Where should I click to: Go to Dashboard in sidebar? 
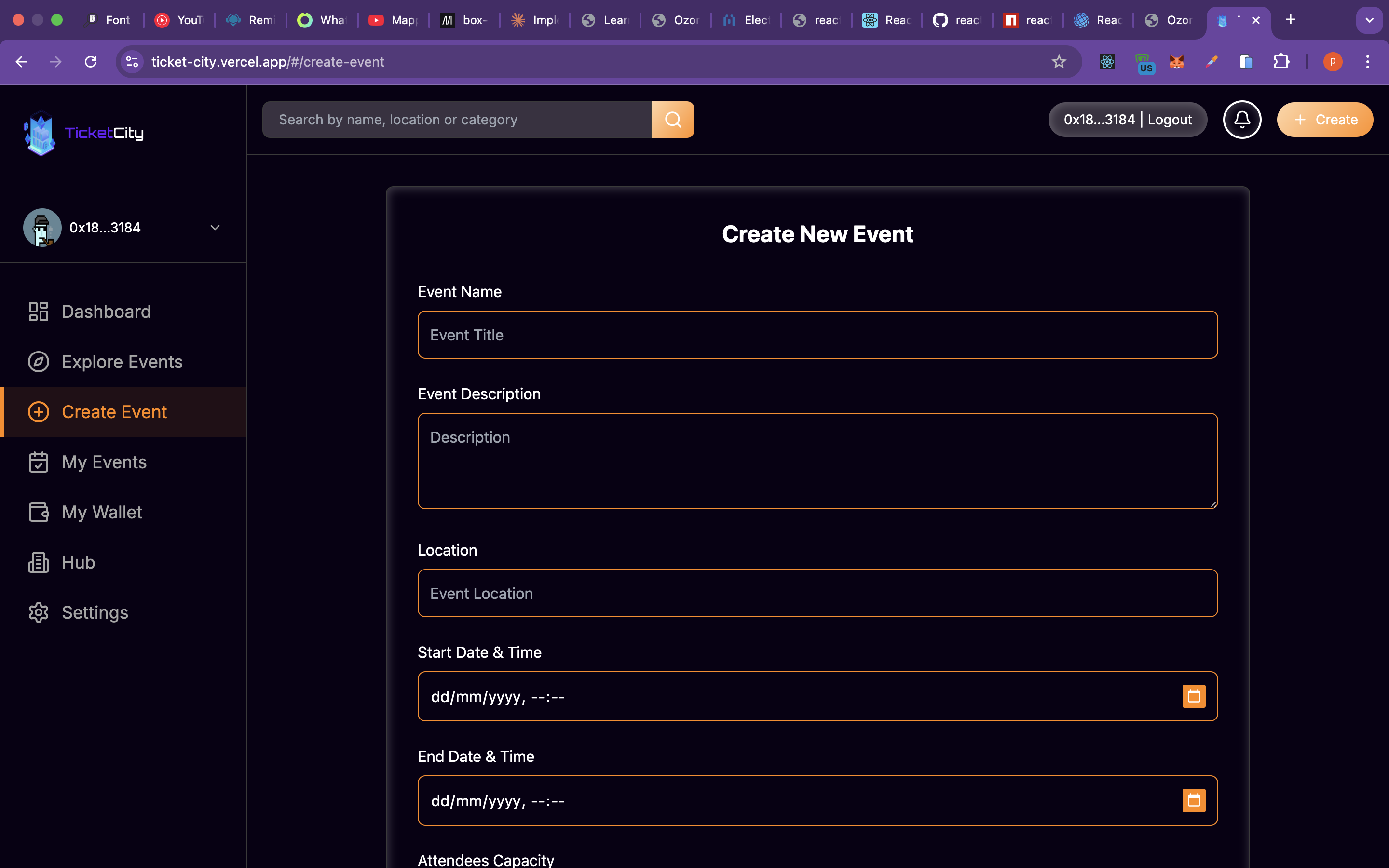[106, 312]
